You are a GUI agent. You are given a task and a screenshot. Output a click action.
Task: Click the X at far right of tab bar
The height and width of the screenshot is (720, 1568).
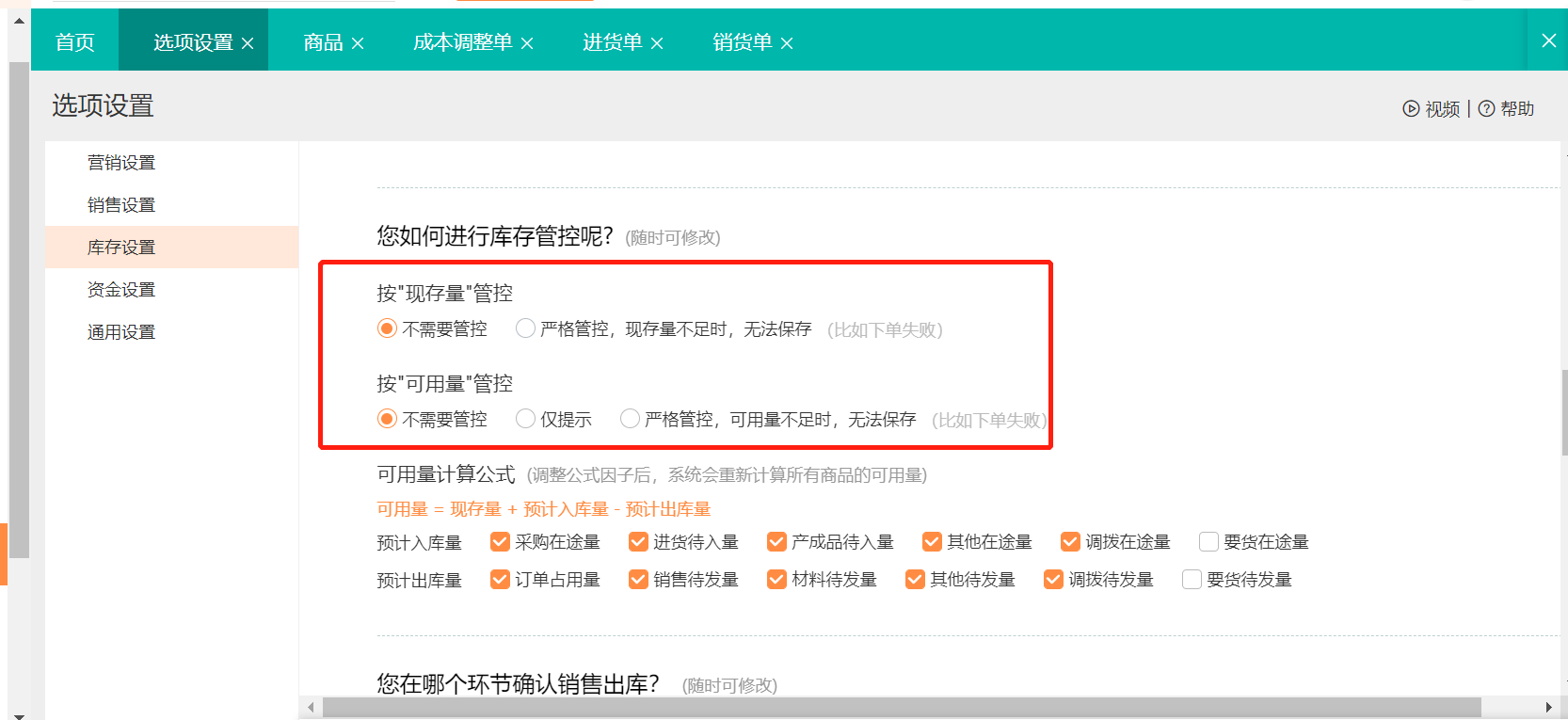[1548, 40]
